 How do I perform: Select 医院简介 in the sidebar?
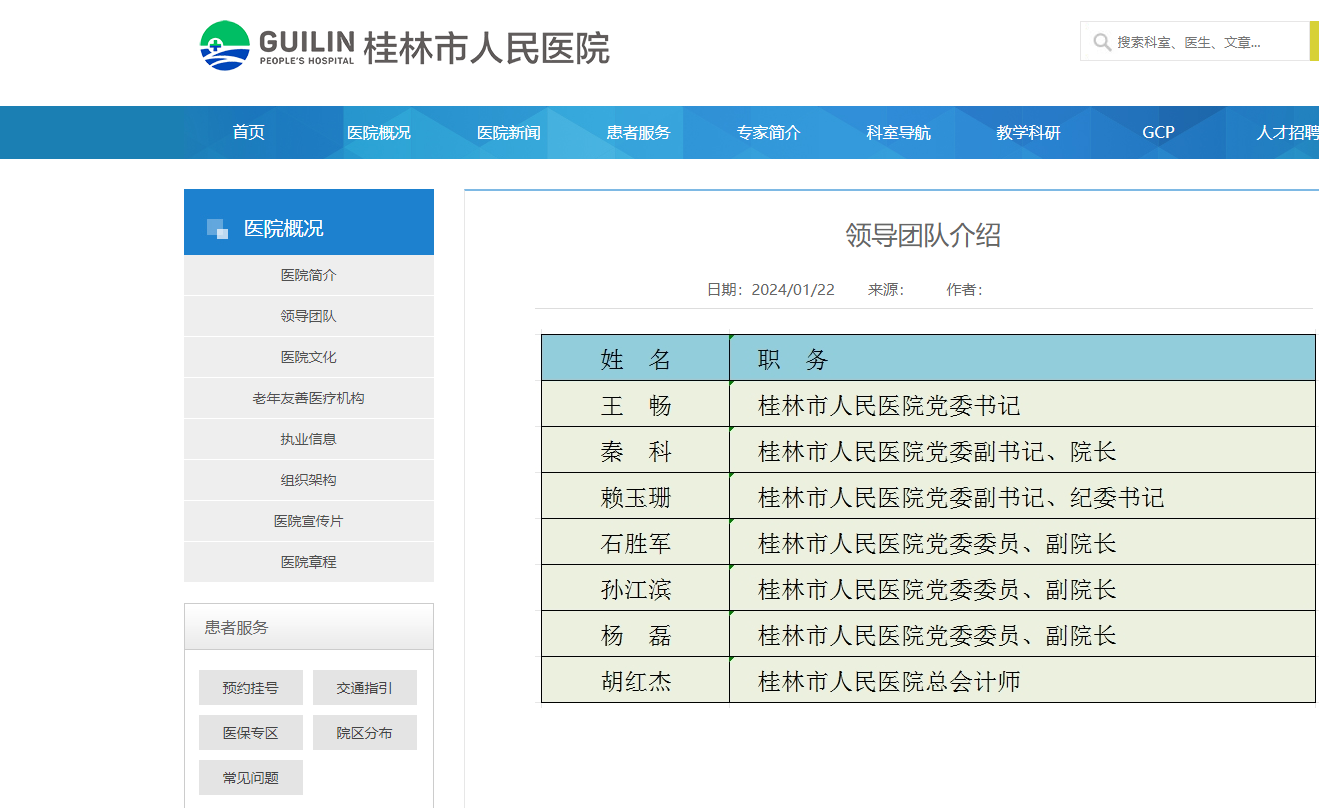[309, 275]
